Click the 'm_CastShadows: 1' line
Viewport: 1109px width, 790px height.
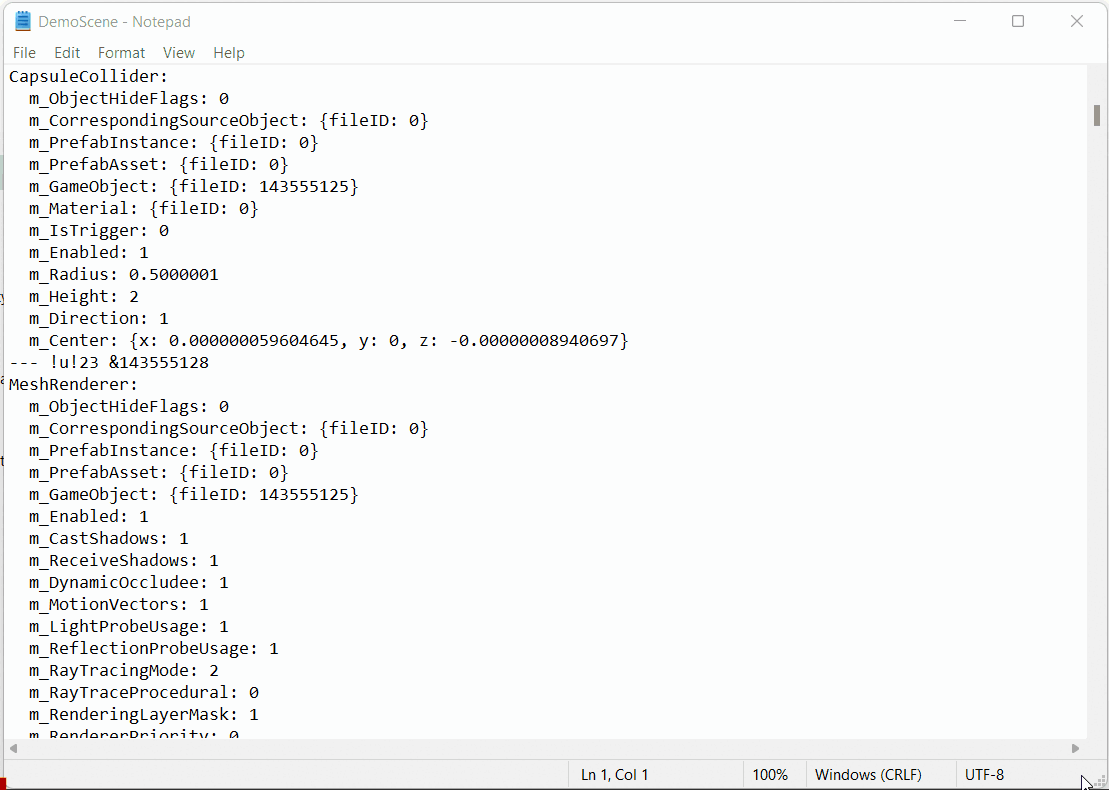pos(109,538)
